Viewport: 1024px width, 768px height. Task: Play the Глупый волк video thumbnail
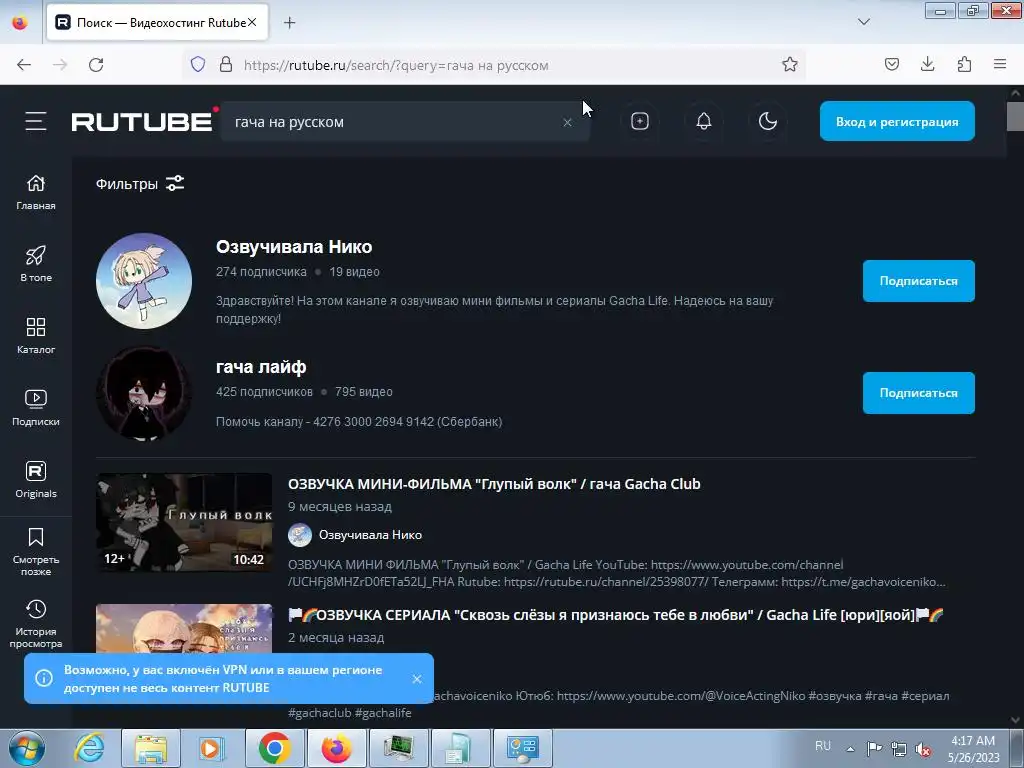[x=184, y=522]
